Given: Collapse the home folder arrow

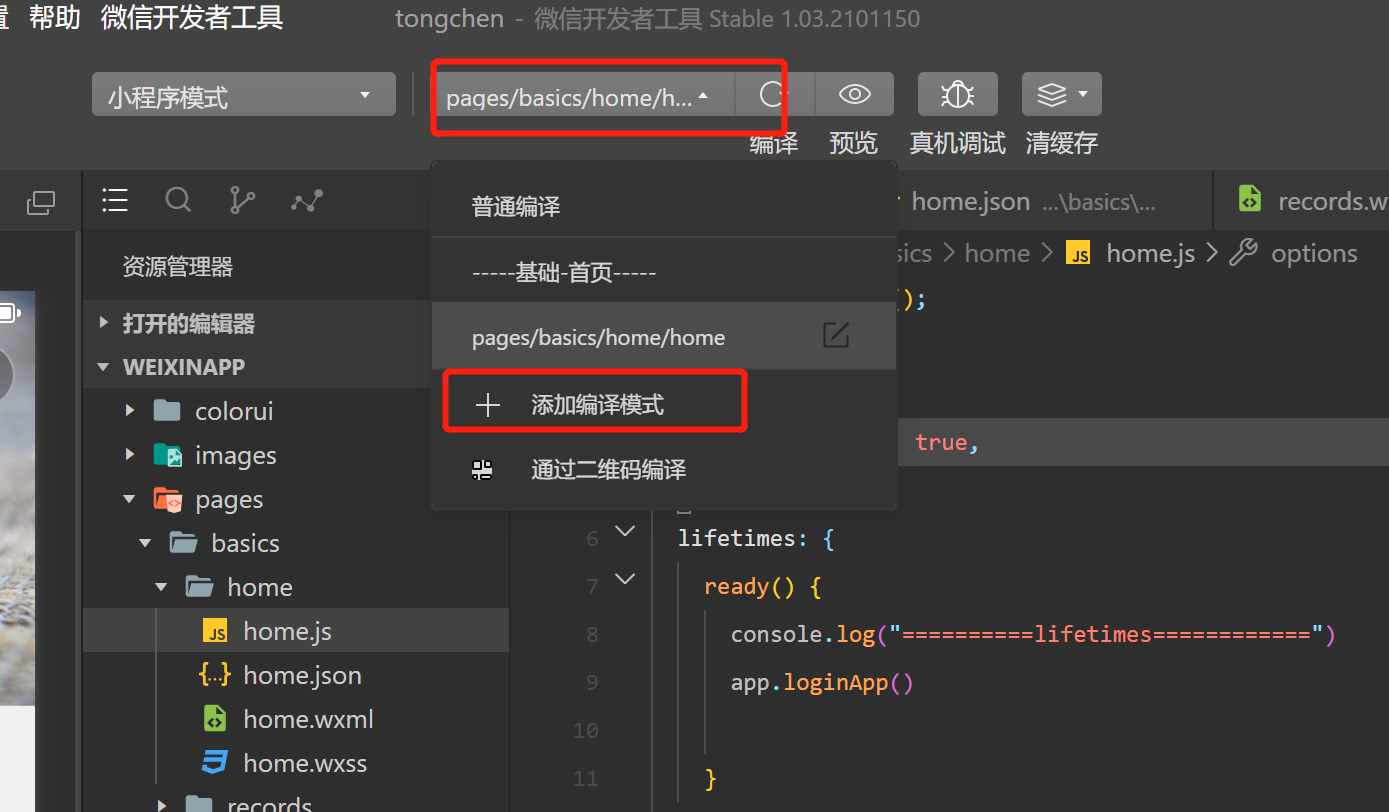Looking at the screenshot, I should click(x=162, y=587).
